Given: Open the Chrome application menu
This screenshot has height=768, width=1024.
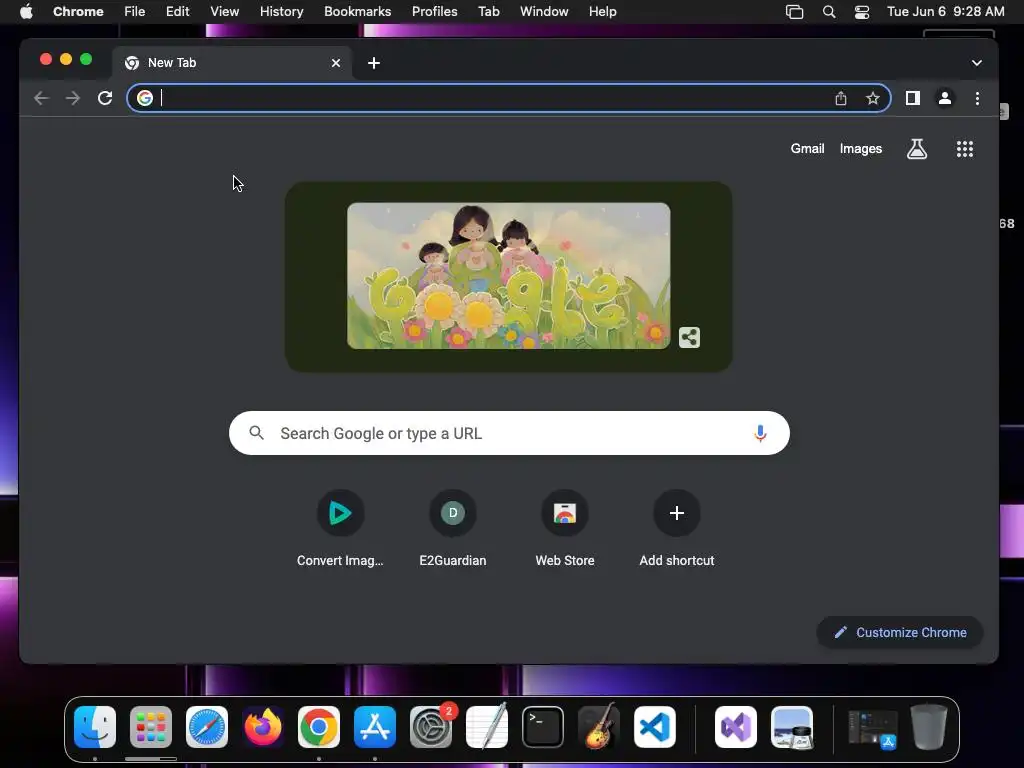Looking at the screenshot, I should [78, 12].
